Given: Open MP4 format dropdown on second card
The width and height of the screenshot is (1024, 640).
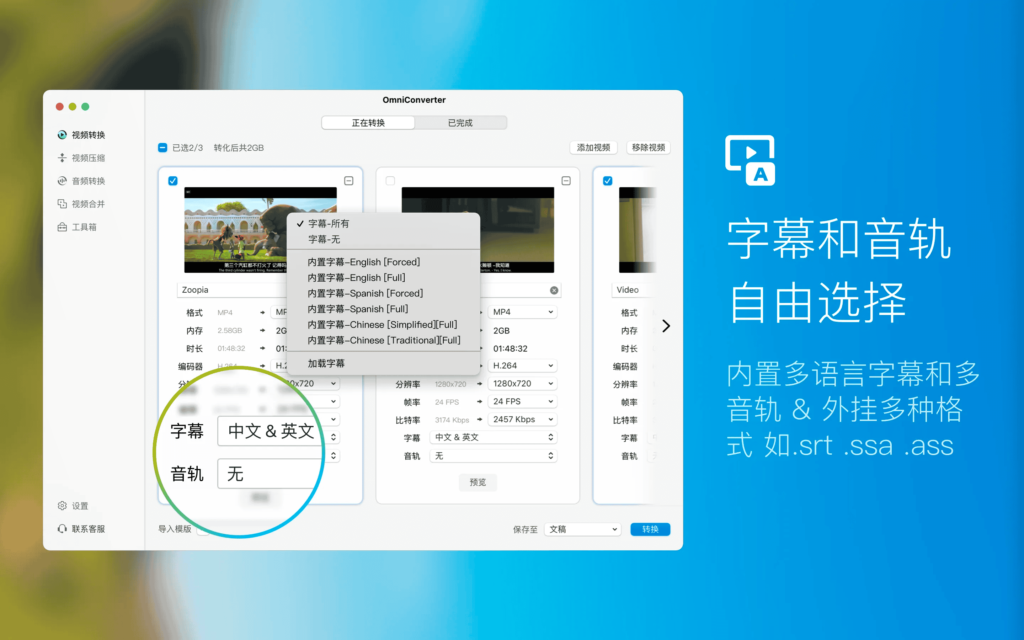Looking at the screenshot, I should coord(522,312).
